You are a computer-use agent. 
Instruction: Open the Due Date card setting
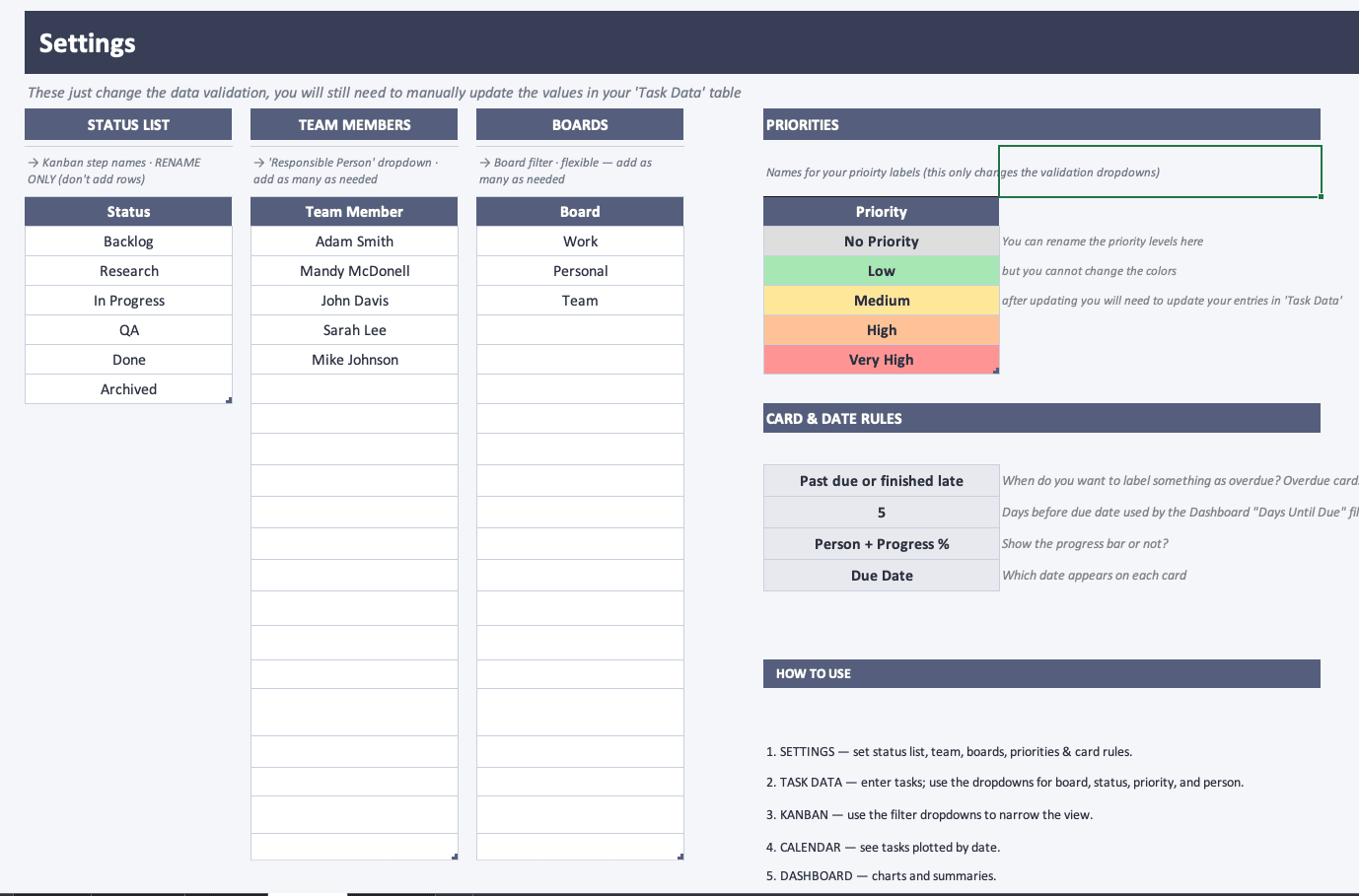(882, 576)
